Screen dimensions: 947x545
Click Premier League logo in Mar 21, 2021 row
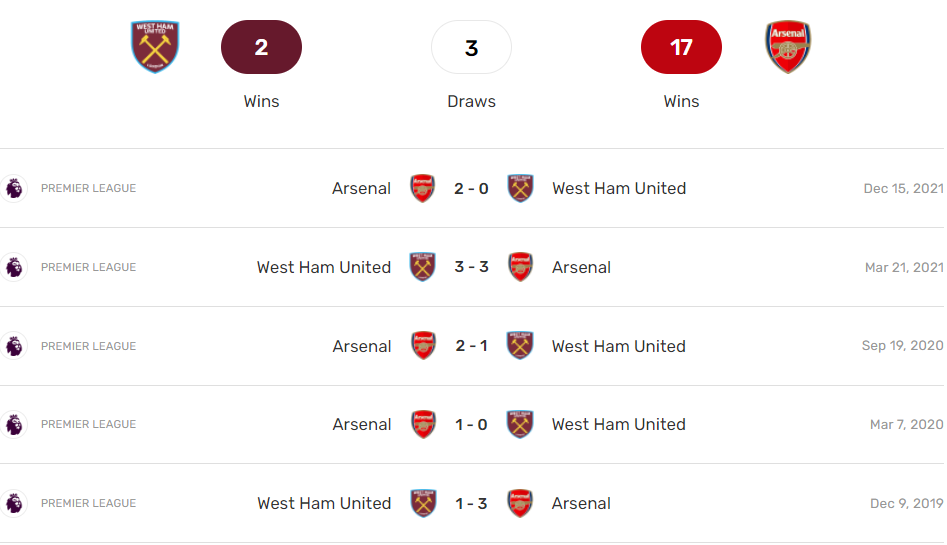pos(14,267)
